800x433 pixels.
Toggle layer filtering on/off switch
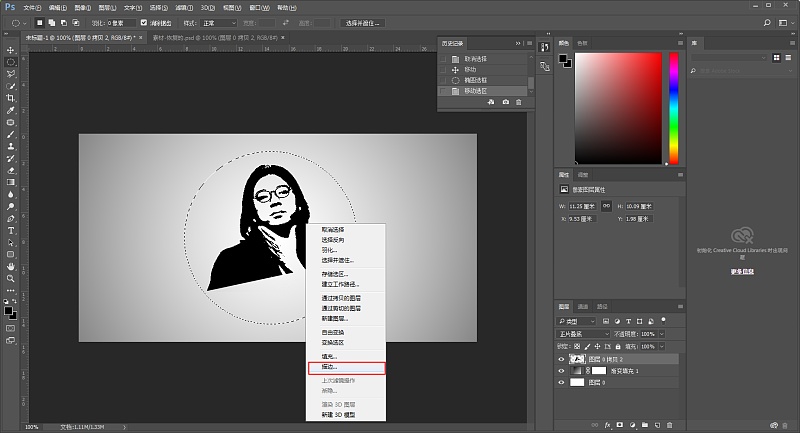pos(663,320)
